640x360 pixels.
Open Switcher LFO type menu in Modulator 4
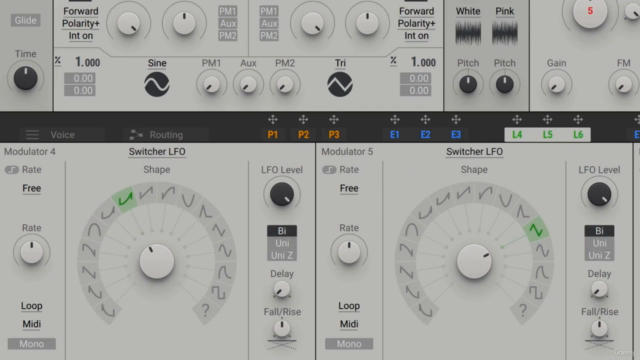coord(157,152)
